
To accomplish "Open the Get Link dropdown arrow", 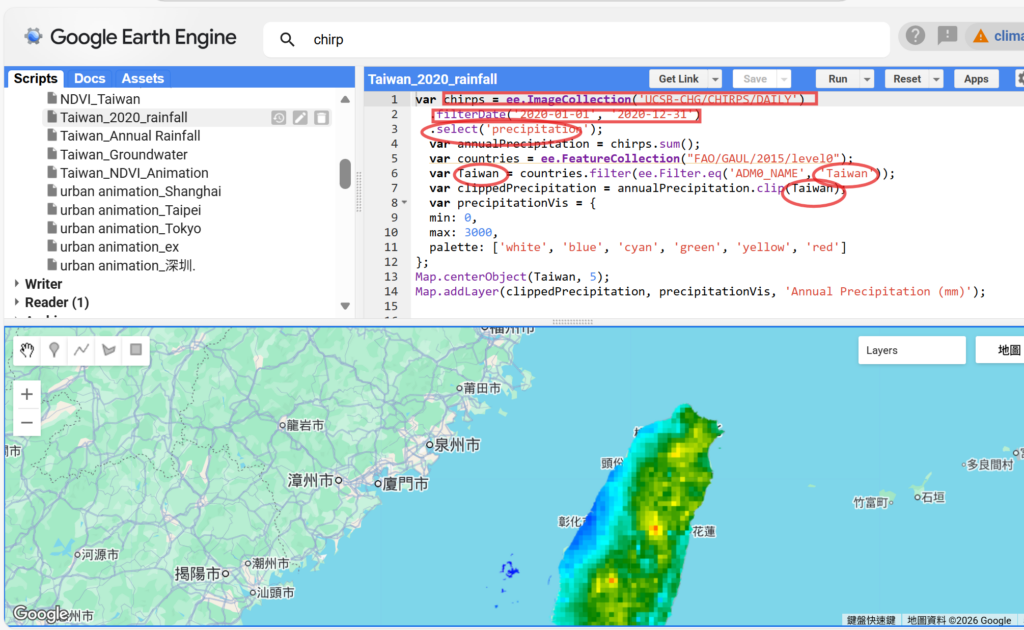I will pos(715,79).
